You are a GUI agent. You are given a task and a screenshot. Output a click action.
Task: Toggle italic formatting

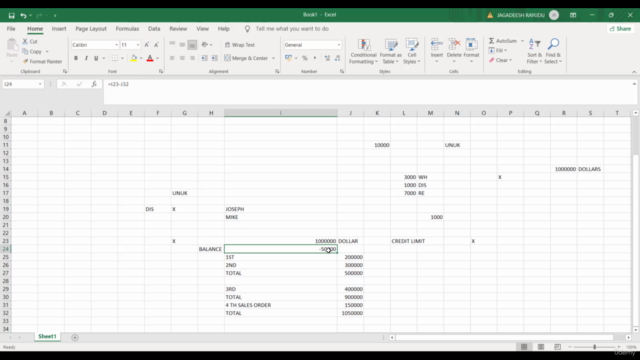pos(86,58)
